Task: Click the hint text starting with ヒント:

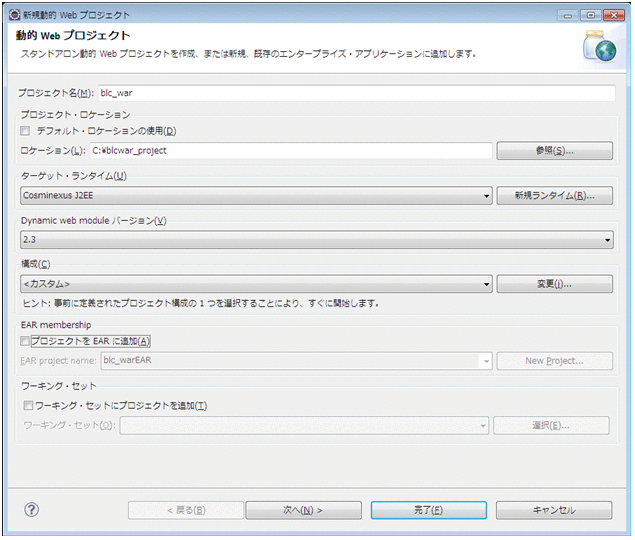Action: click(x=201, y=303)
